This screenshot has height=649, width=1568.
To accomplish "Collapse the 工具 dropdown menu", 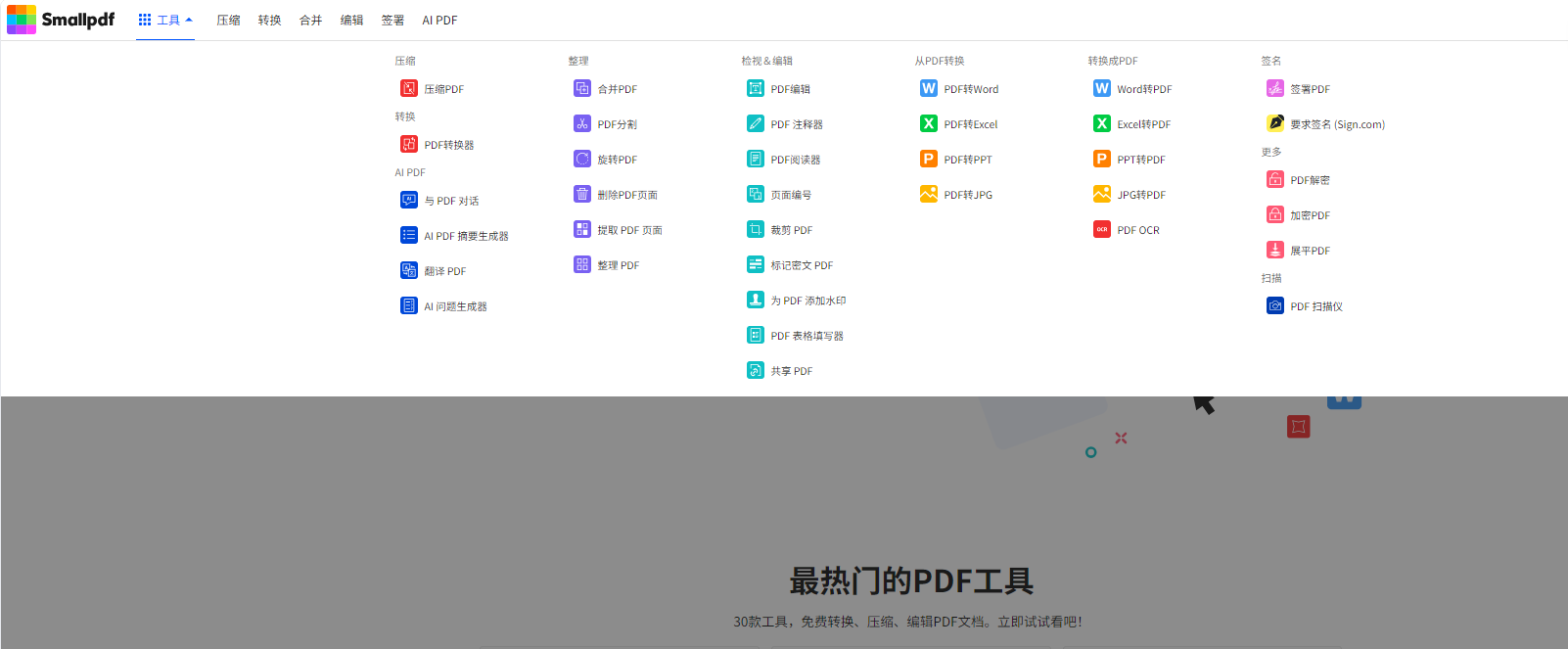I will coord(165,21).
